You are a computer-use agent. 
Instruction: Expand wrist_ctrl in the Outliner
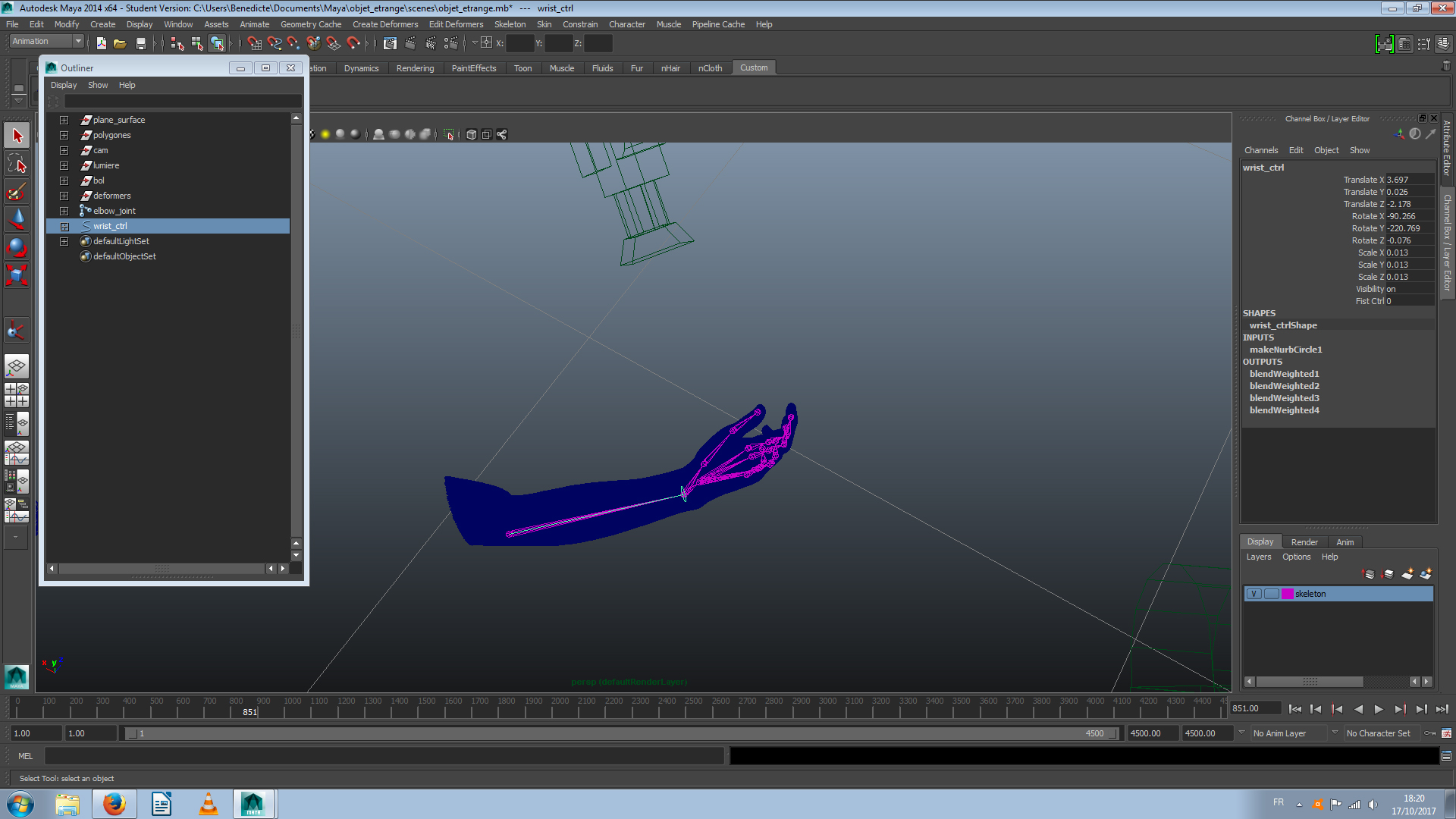[64, 226]
